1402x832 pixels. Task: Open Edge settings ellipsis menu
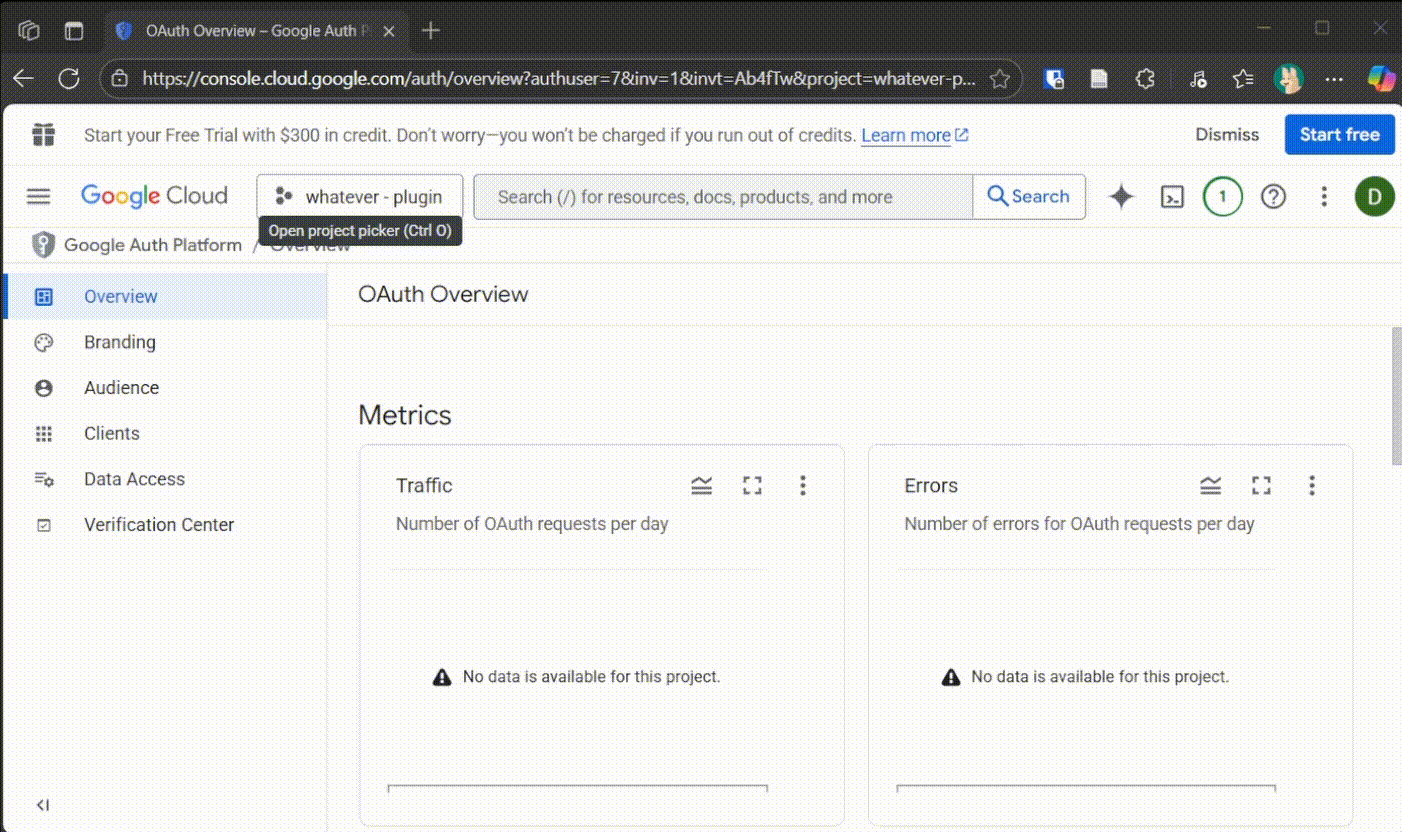[1334, 79]
